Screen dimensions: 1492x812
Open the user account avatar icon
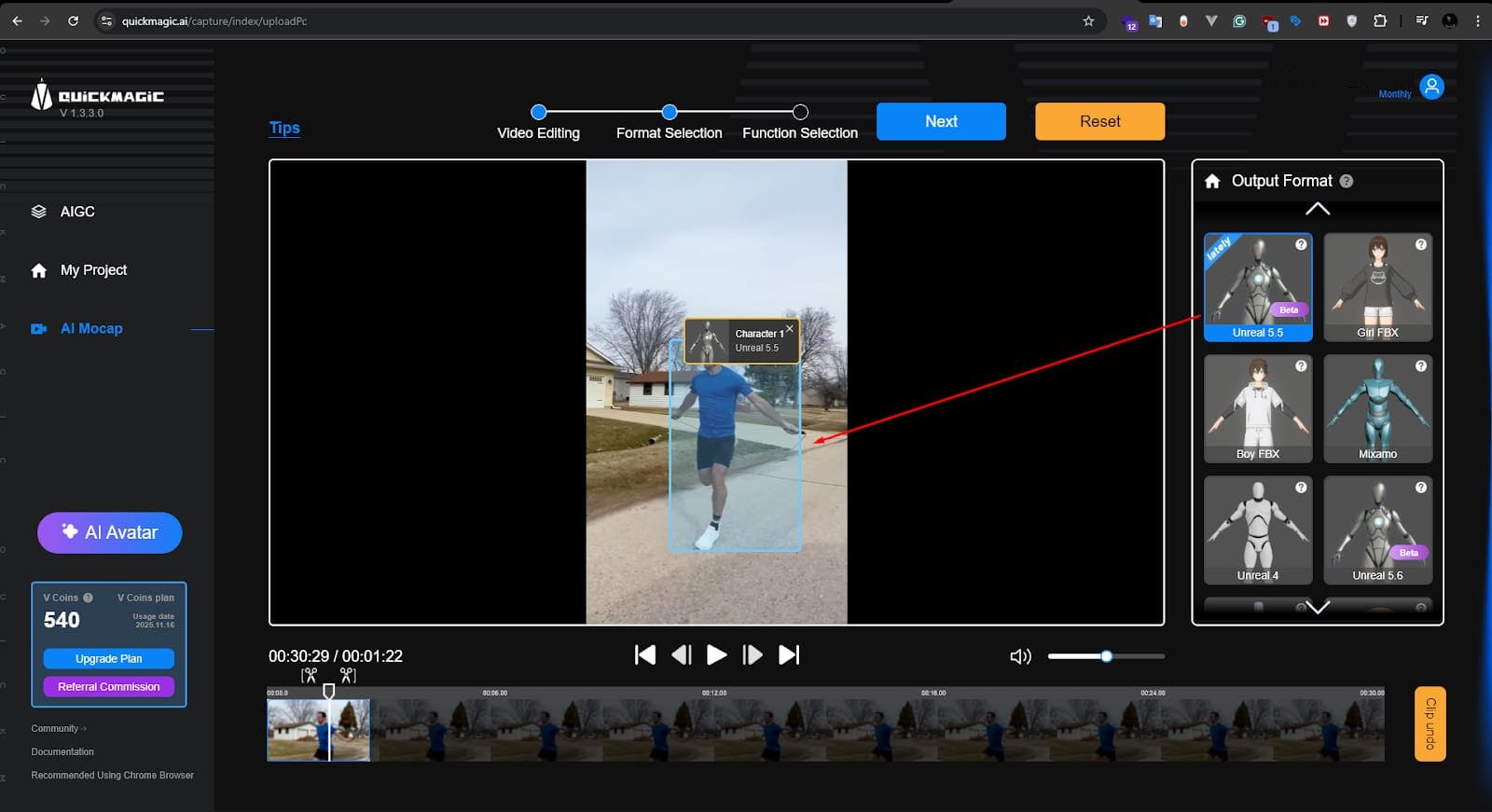[x=1431, y=87]
